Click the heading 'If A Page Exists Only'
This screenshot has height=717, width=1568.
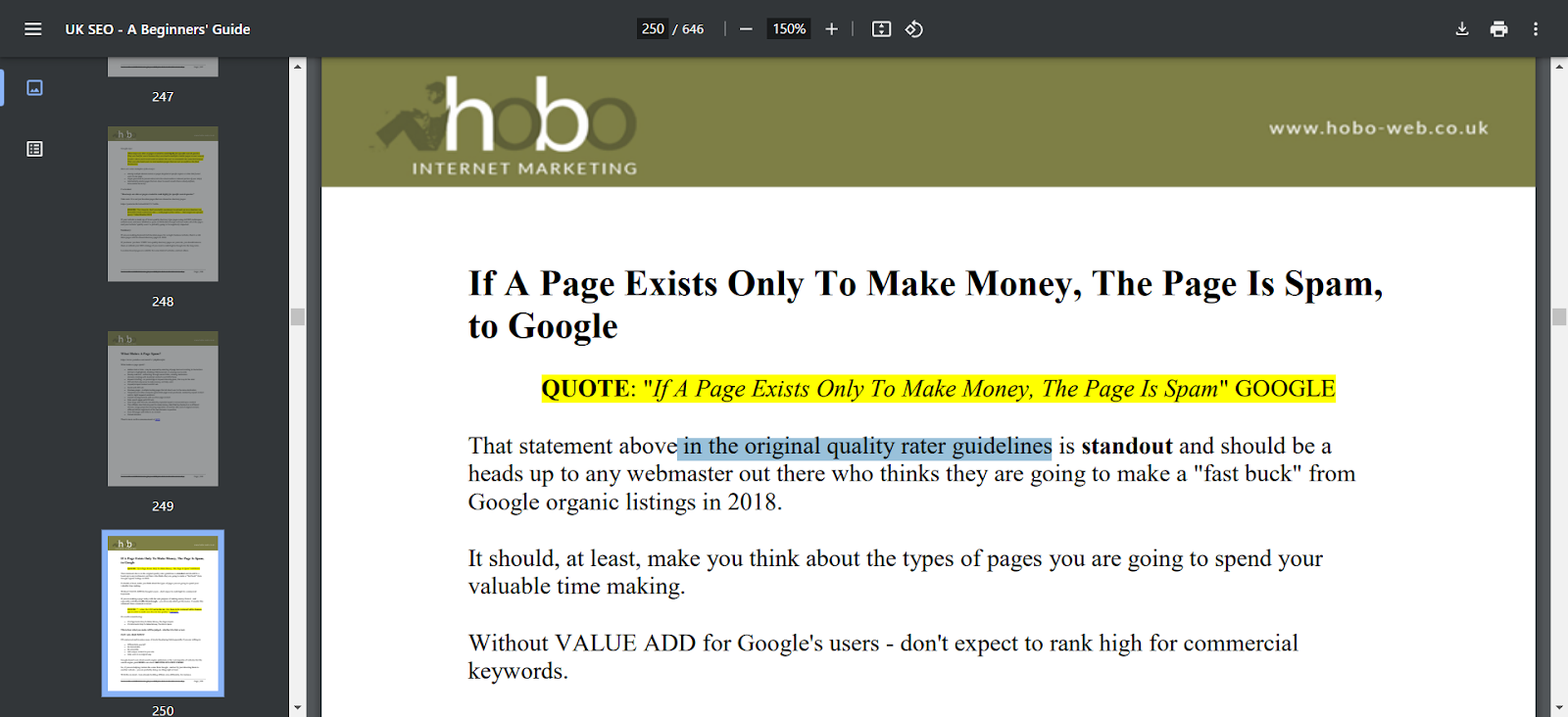[925, 304]
